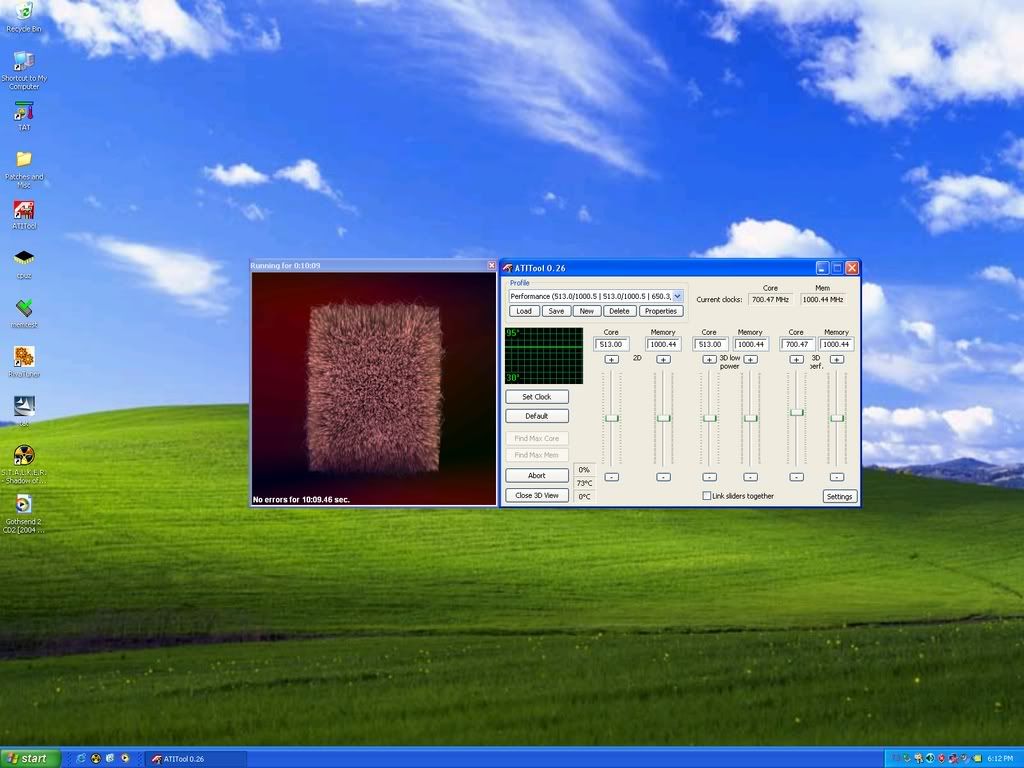Click the 3D perf Memory slider thumb
The width and height of the screenshot is (1024, 768).
pyautogui.click(x=837, y=418)
